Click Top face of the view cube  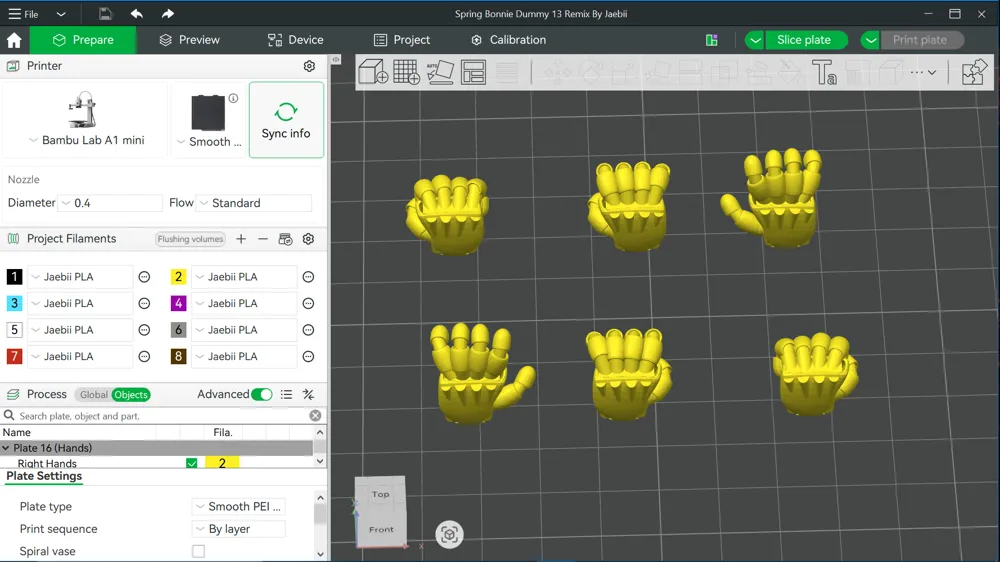(x=381, y=494)
